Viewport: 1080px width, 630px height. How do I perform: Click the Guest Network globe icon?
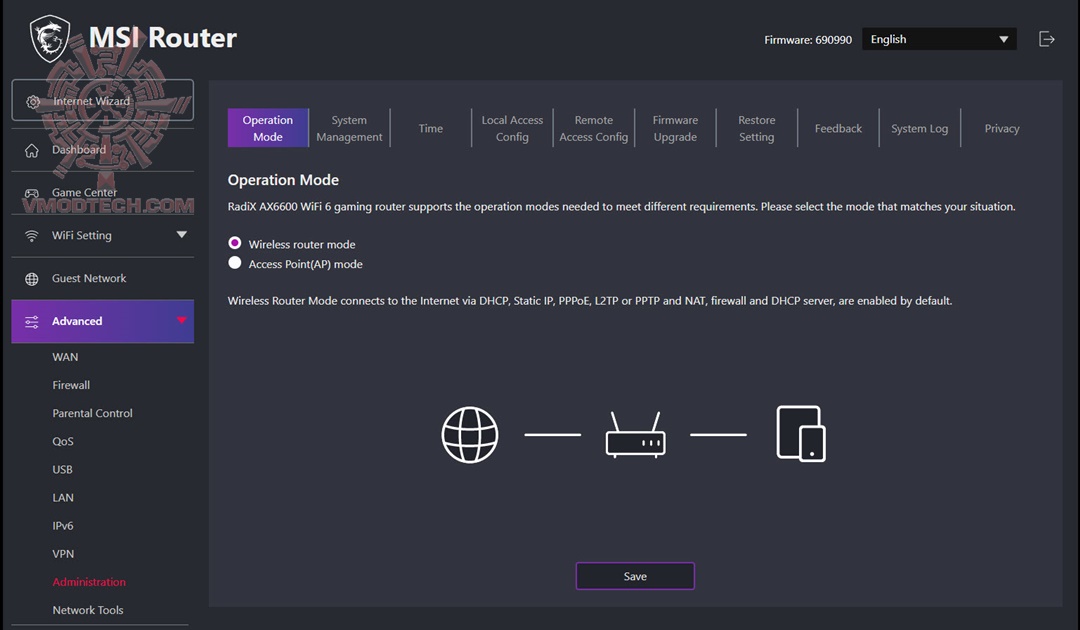pyautogui.click(x=32, y=279)
